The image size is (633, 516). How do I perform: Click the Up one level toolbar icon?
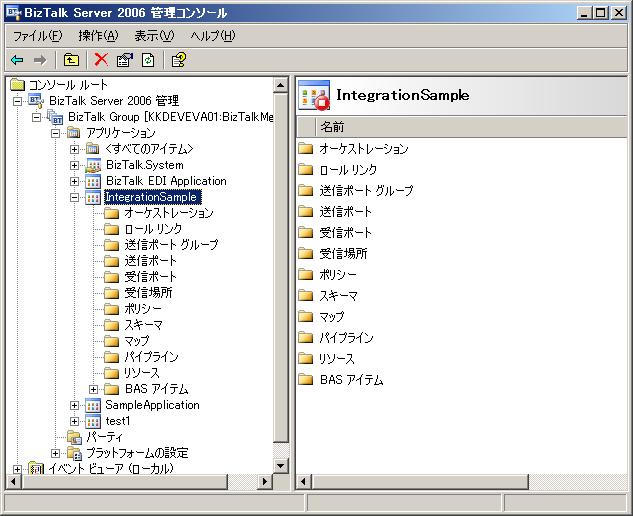(x=71, y=60)
